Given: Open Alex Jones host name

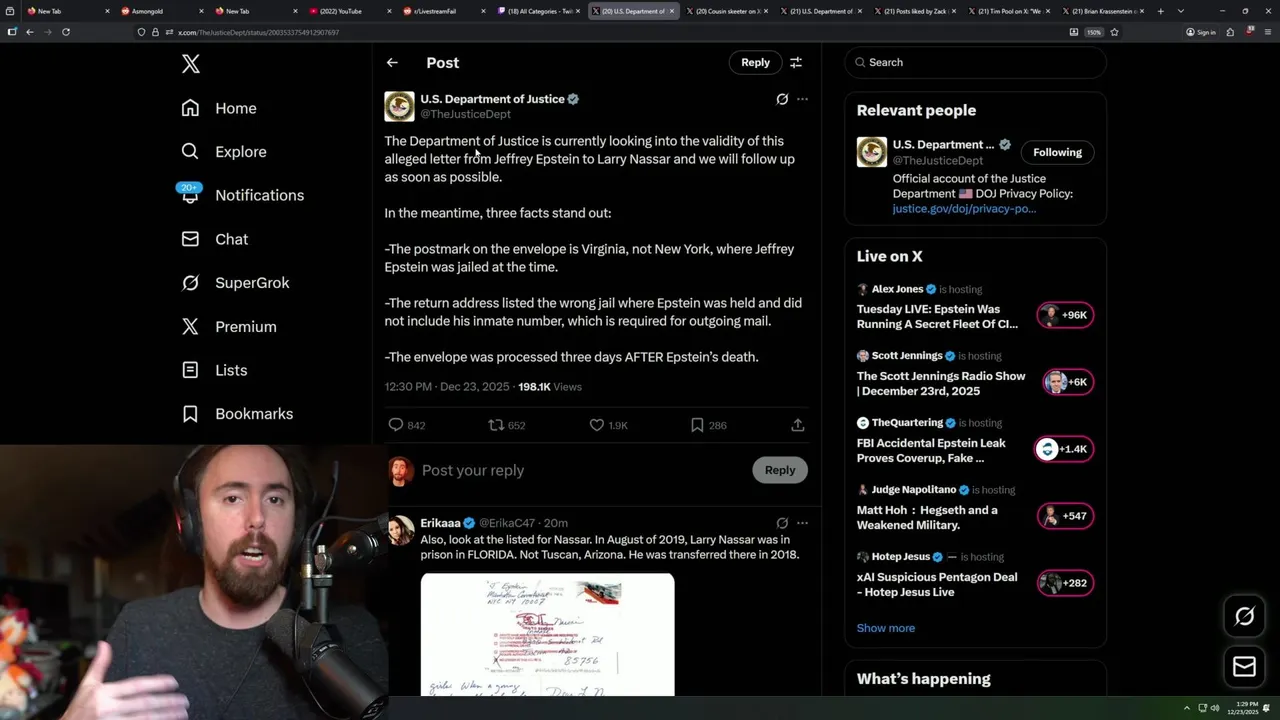Looking at the screenshot, I should point(897,289).
